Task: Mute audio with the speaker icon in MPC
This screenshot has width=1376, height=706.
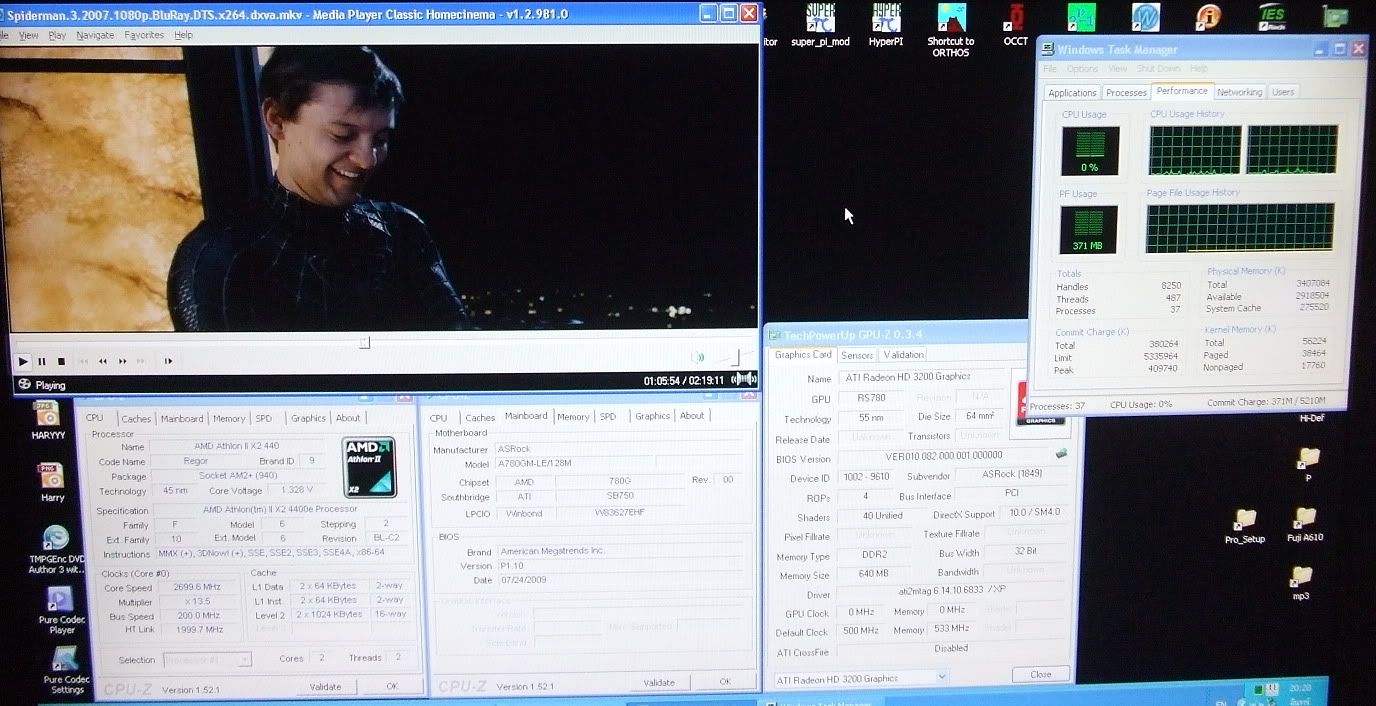Action: click(x=698, y=357)
